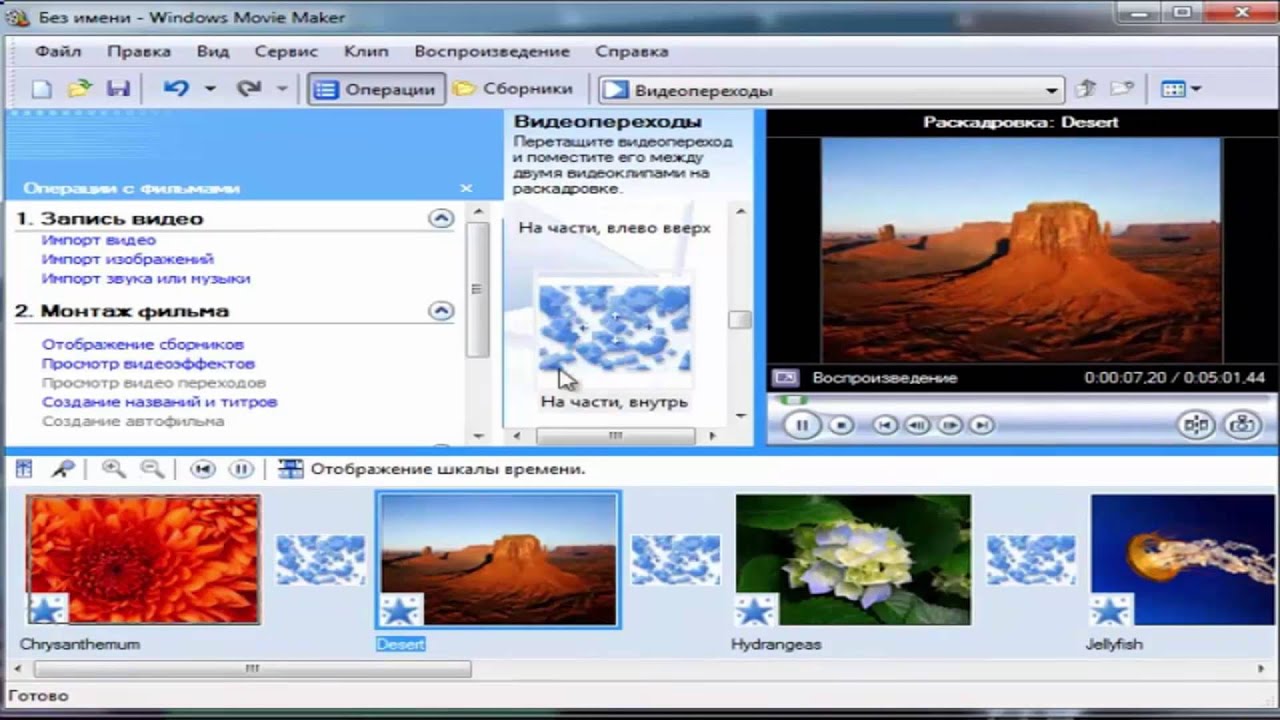Click Создание названий и титров link
The height and width of the screenshot is (720, 1280).
(x=159, y=402)
